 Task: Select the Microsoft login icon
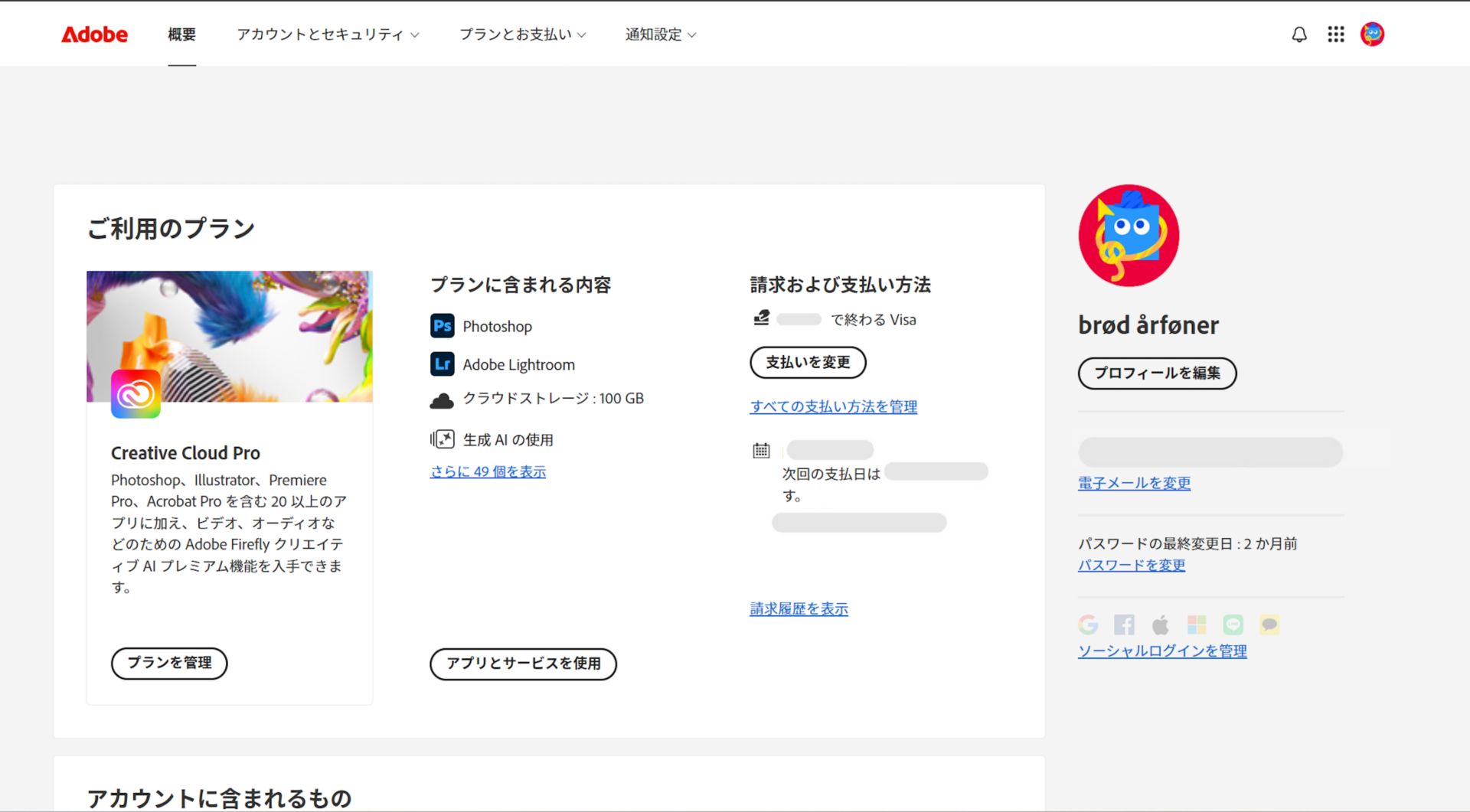coord(1196,624)
